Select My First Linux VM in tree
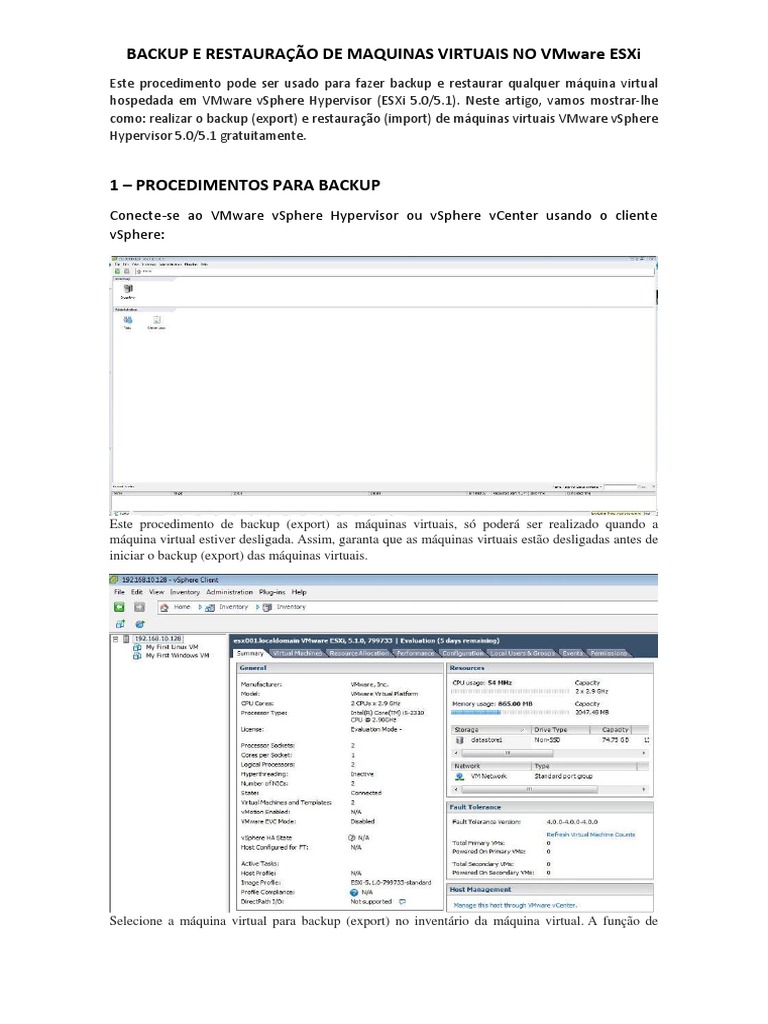Viewport: 768px width, 1024px height. tap(172, 647)
